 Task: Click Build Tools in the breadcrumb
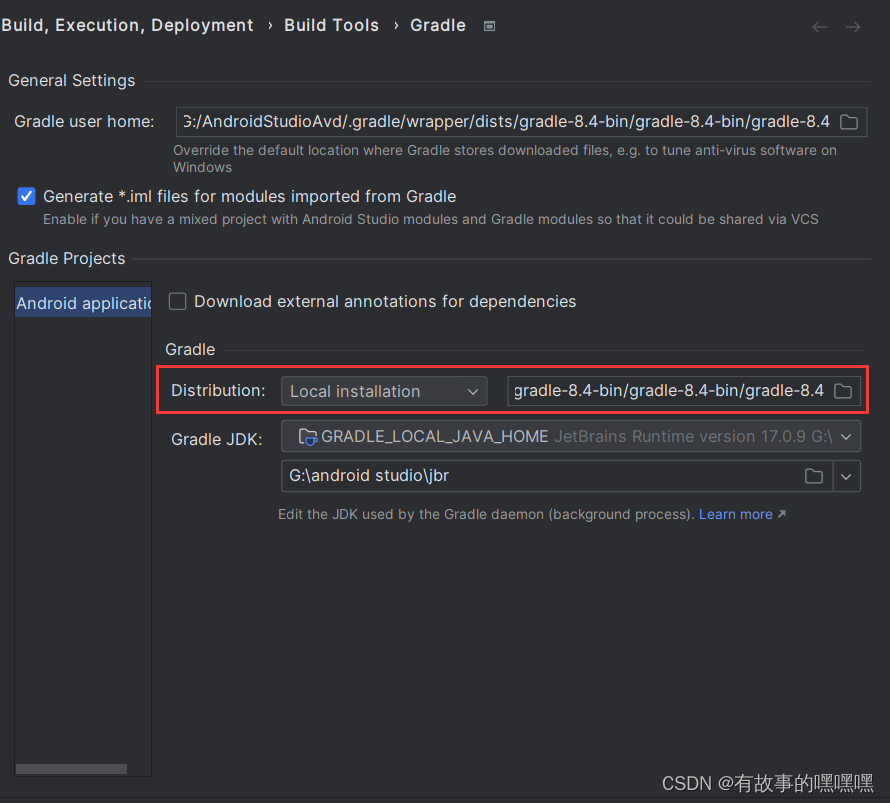tap(331, 26)
